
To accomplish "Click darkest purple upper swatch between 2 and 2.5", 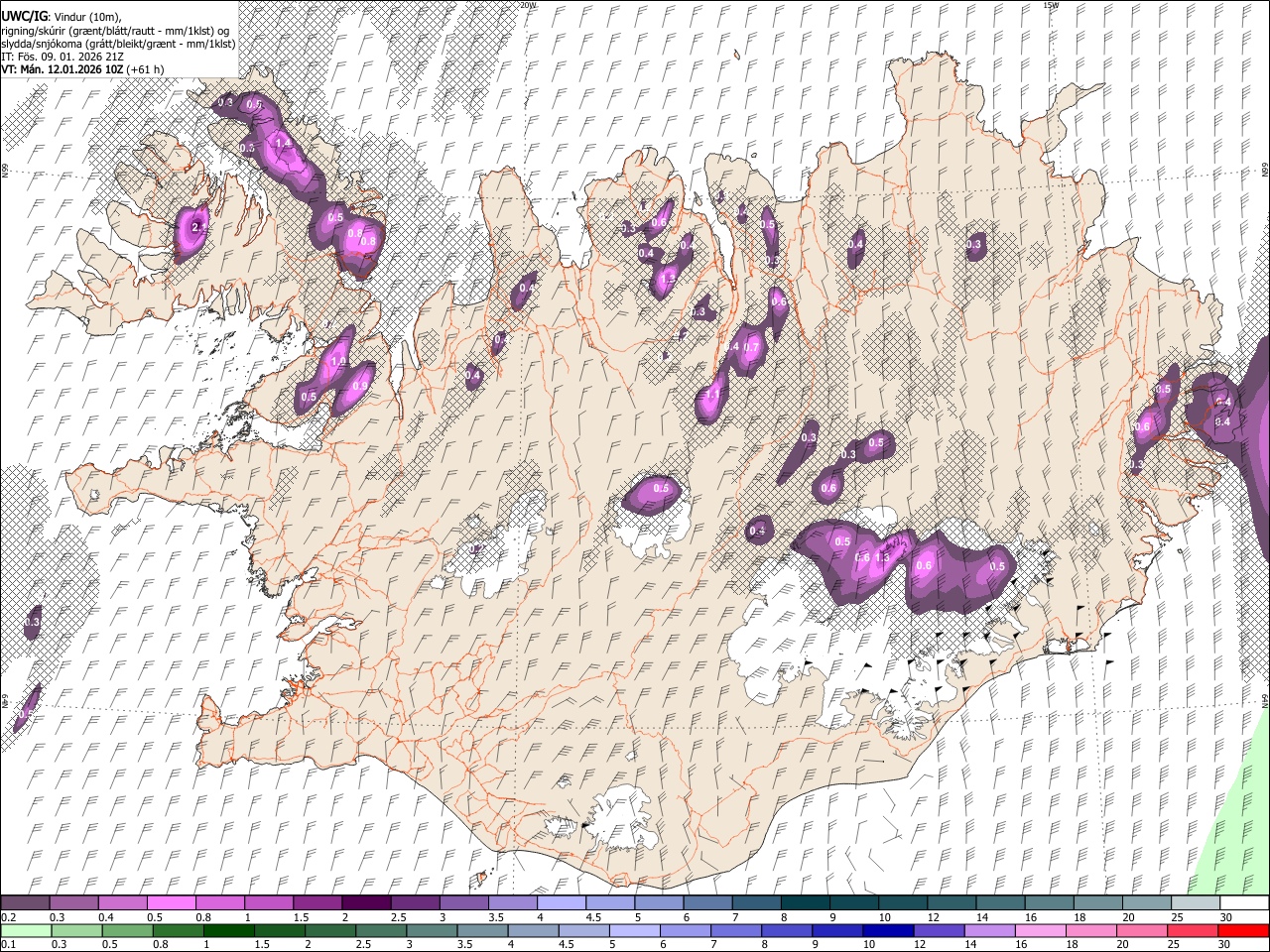I will (x=365, y=903).
